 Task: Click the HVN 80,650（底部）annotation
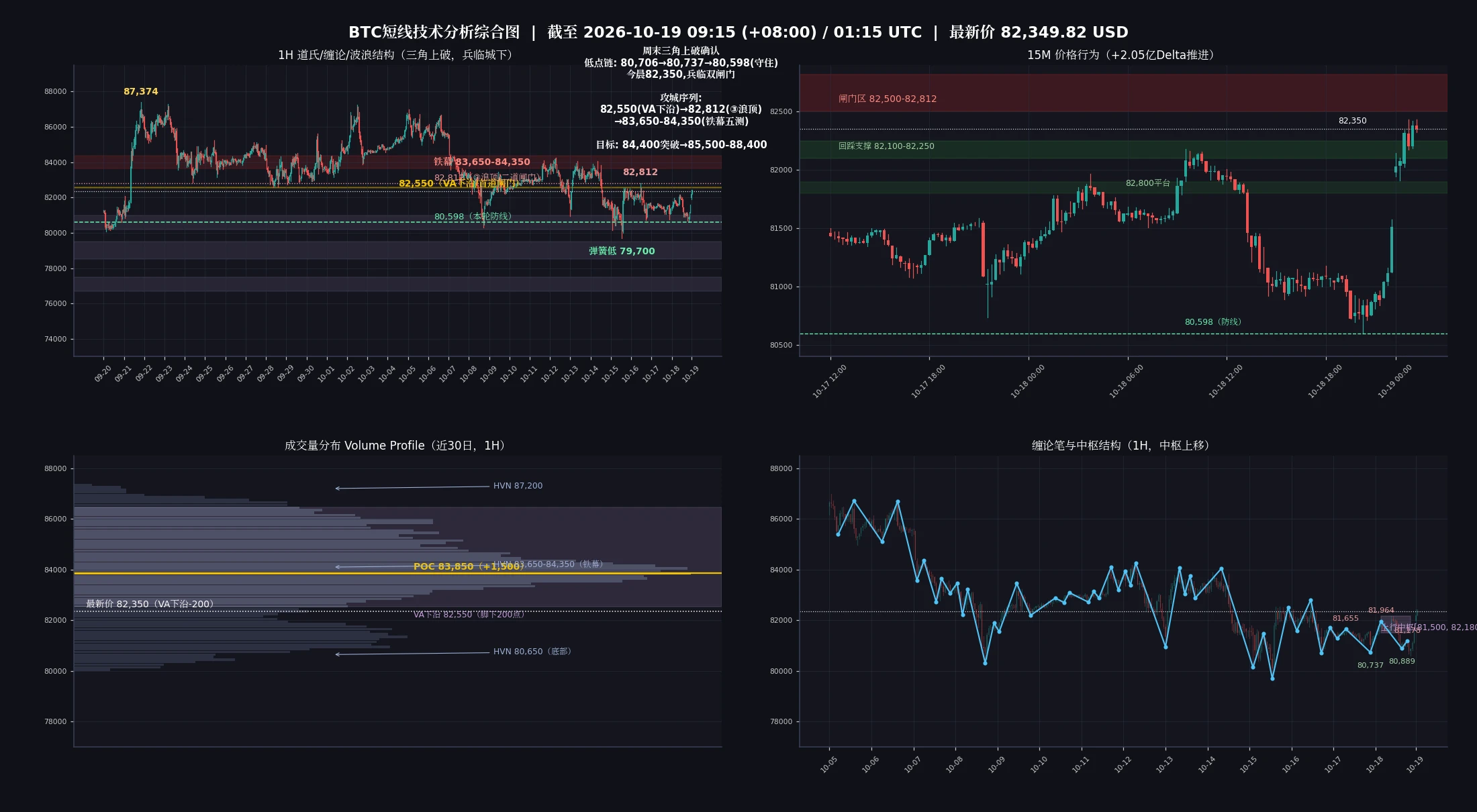point(534,652)
